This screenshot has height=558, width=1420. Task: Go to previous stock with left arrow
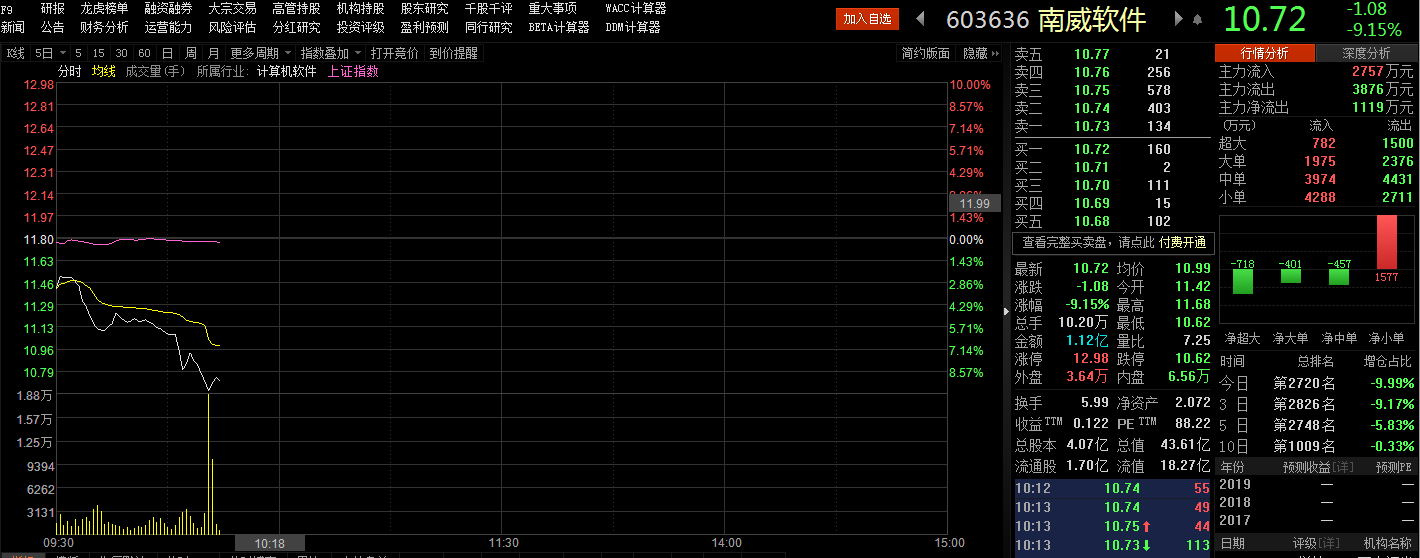click(921, 19)
